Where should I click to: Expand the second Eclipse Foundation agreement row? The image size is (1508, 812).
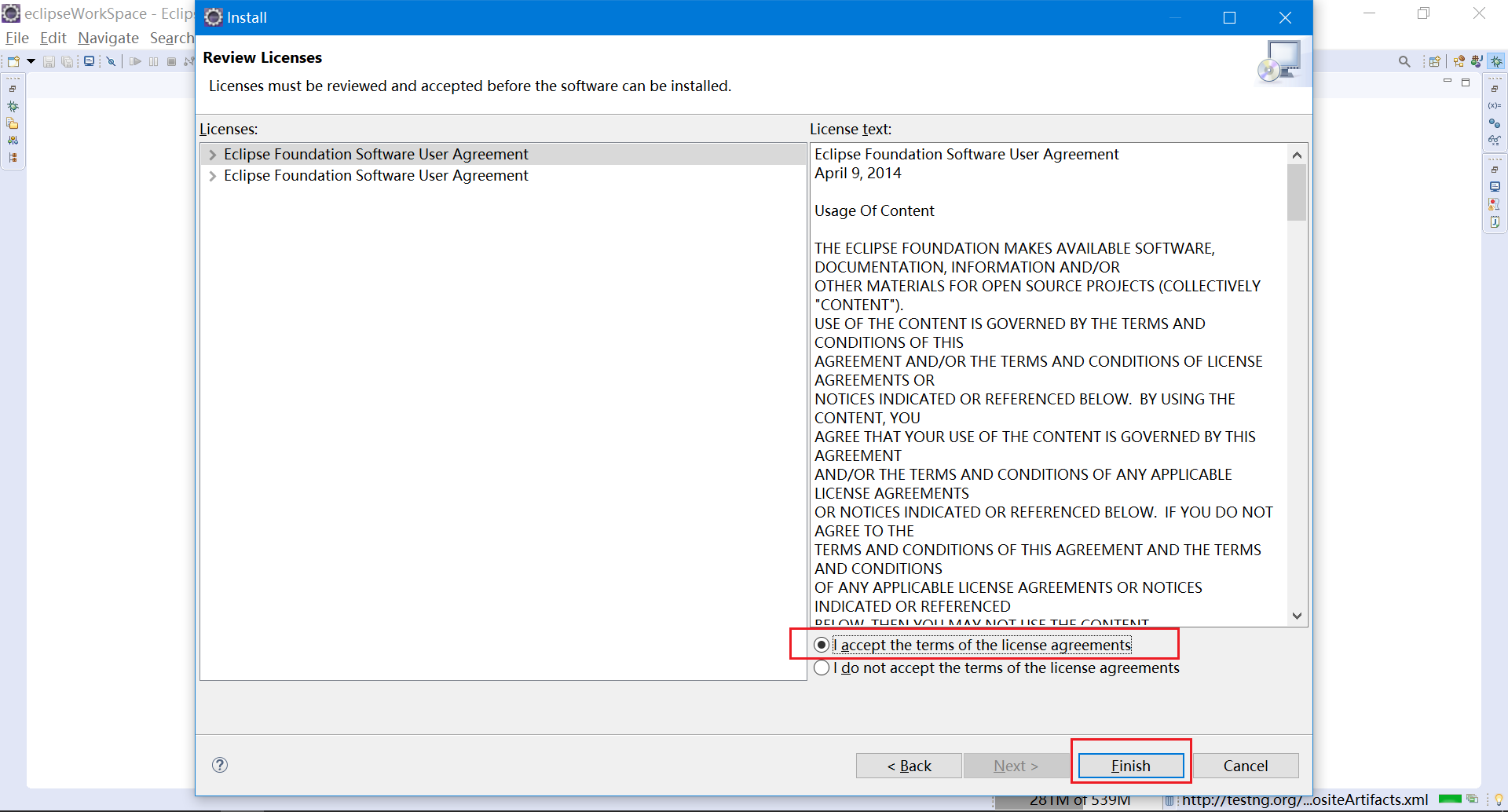pos(212,176)
